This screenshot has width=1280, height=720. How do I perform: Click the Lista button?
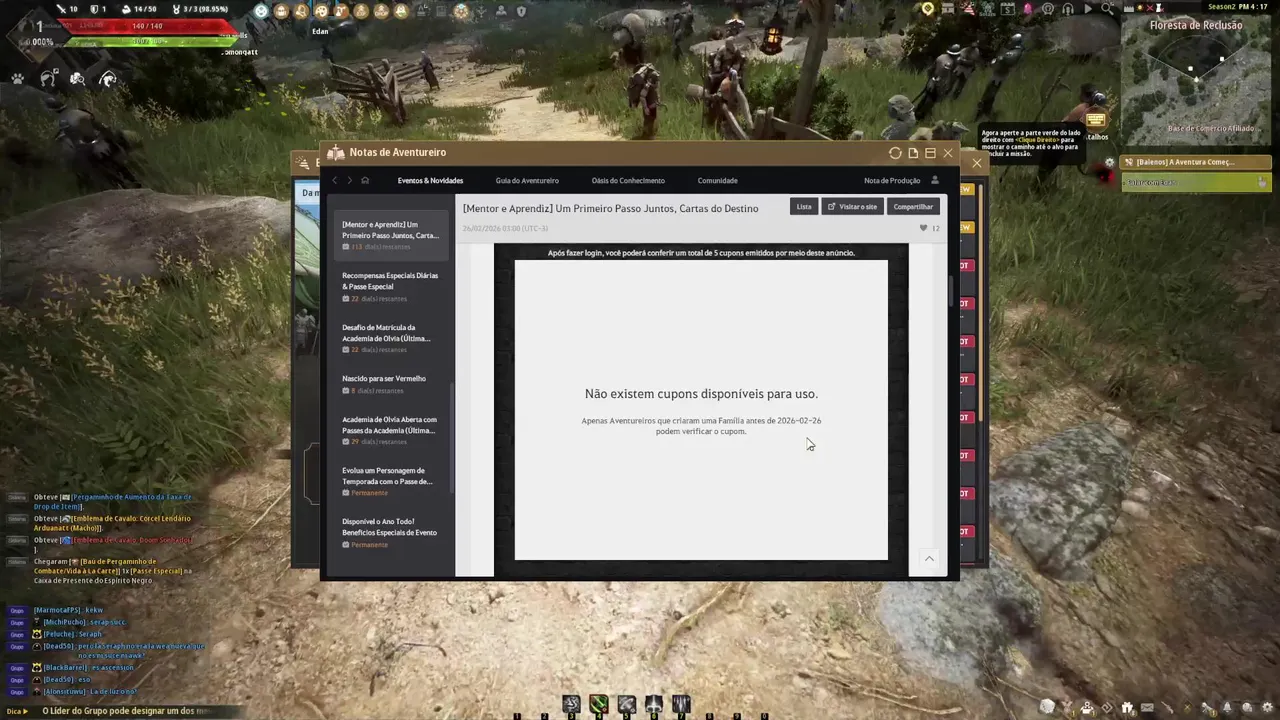coord(804,206)
